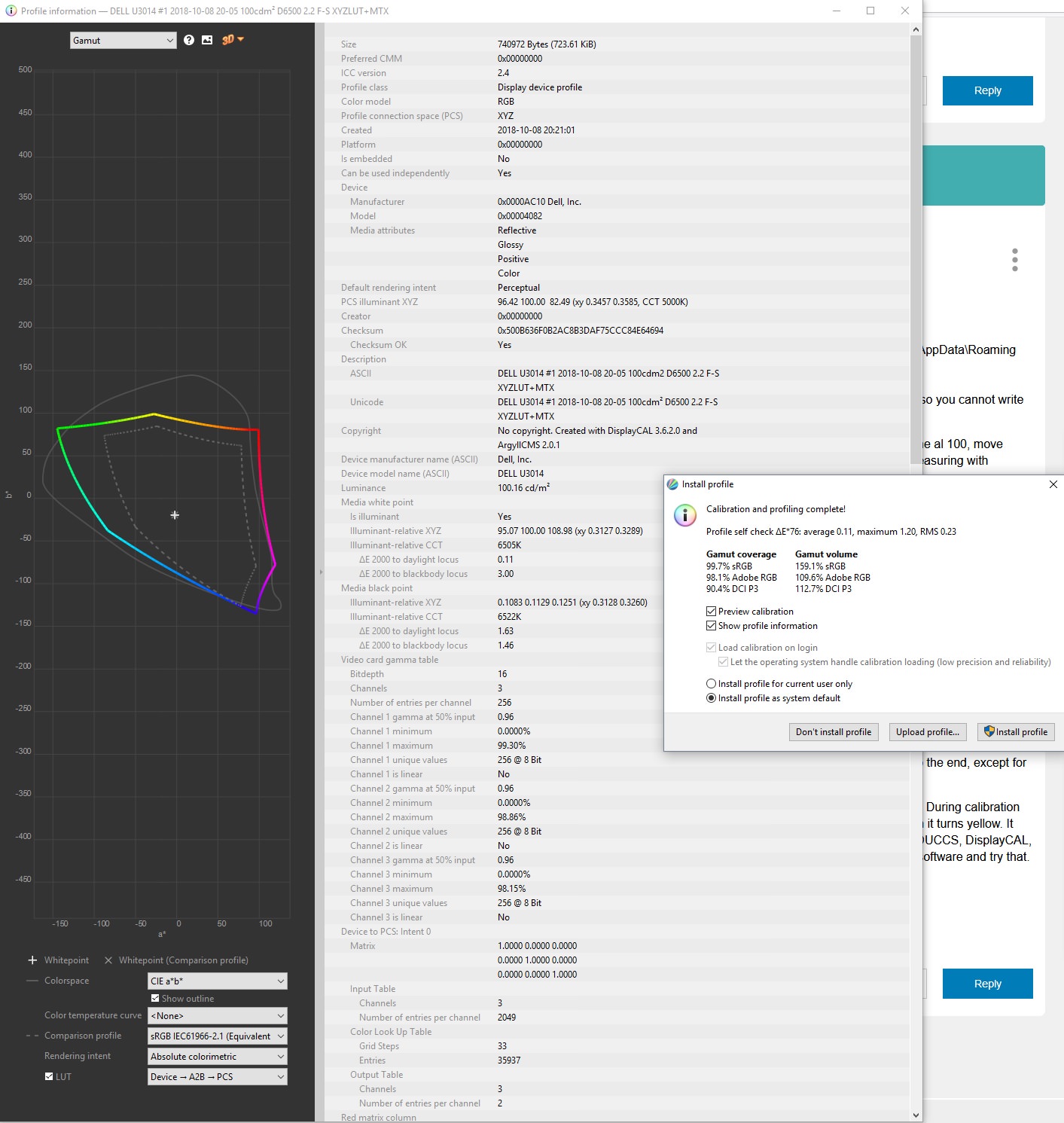Select the 'Color Look Up Table' row
Screen dimensions: 1064x1123
tap(391, 1032)
